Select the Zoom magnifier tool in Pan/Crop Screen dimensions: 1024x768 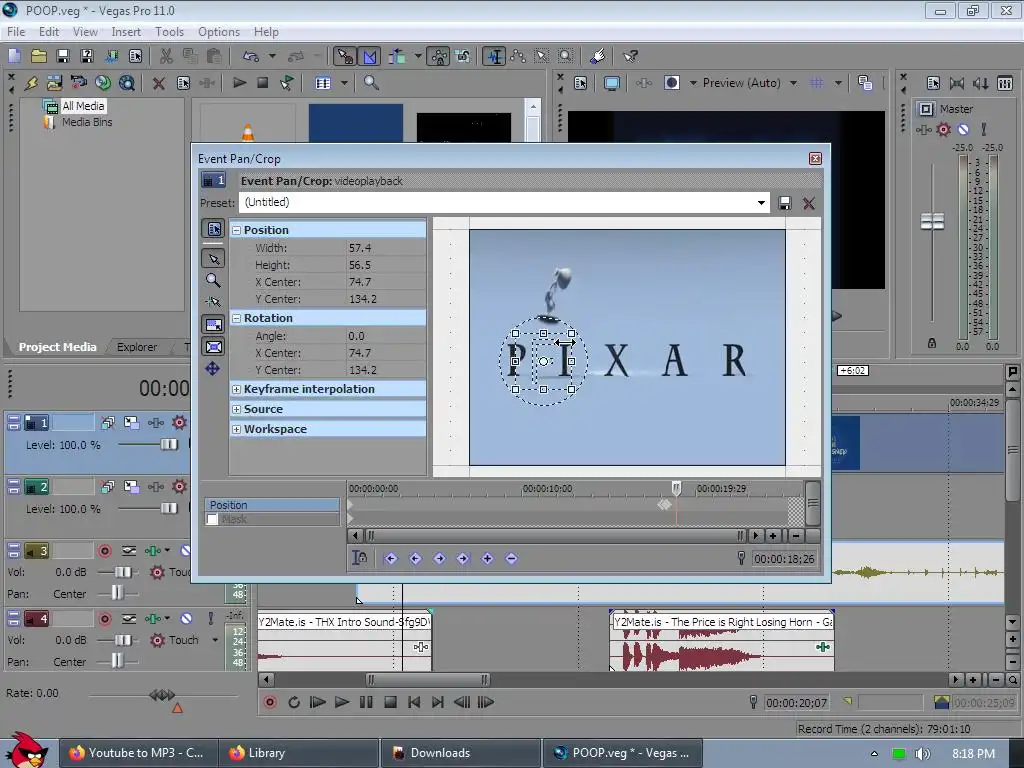click(213, 280)
